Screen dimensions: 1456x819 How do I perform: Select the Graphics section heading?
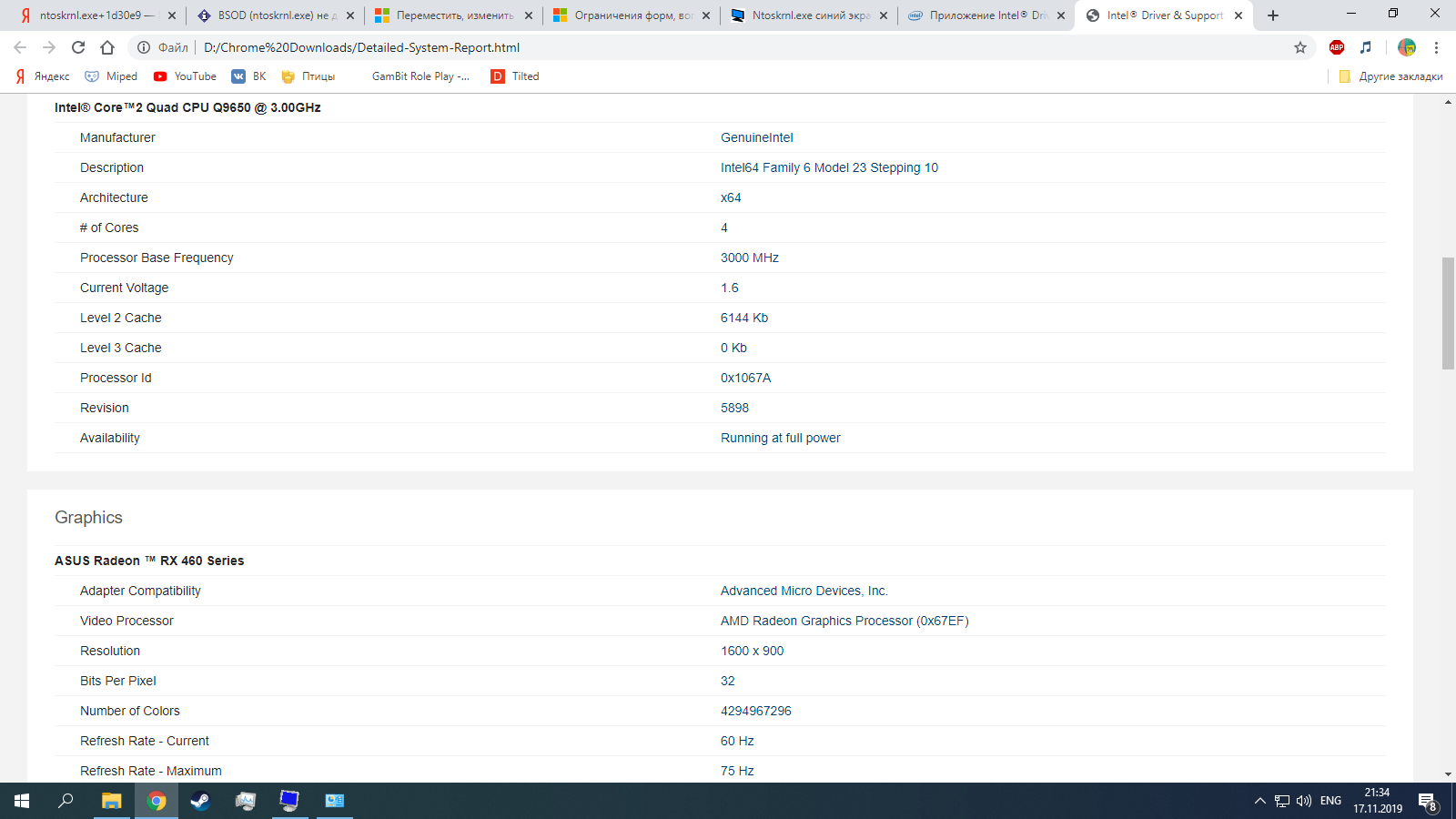click(x=88, y=517)
